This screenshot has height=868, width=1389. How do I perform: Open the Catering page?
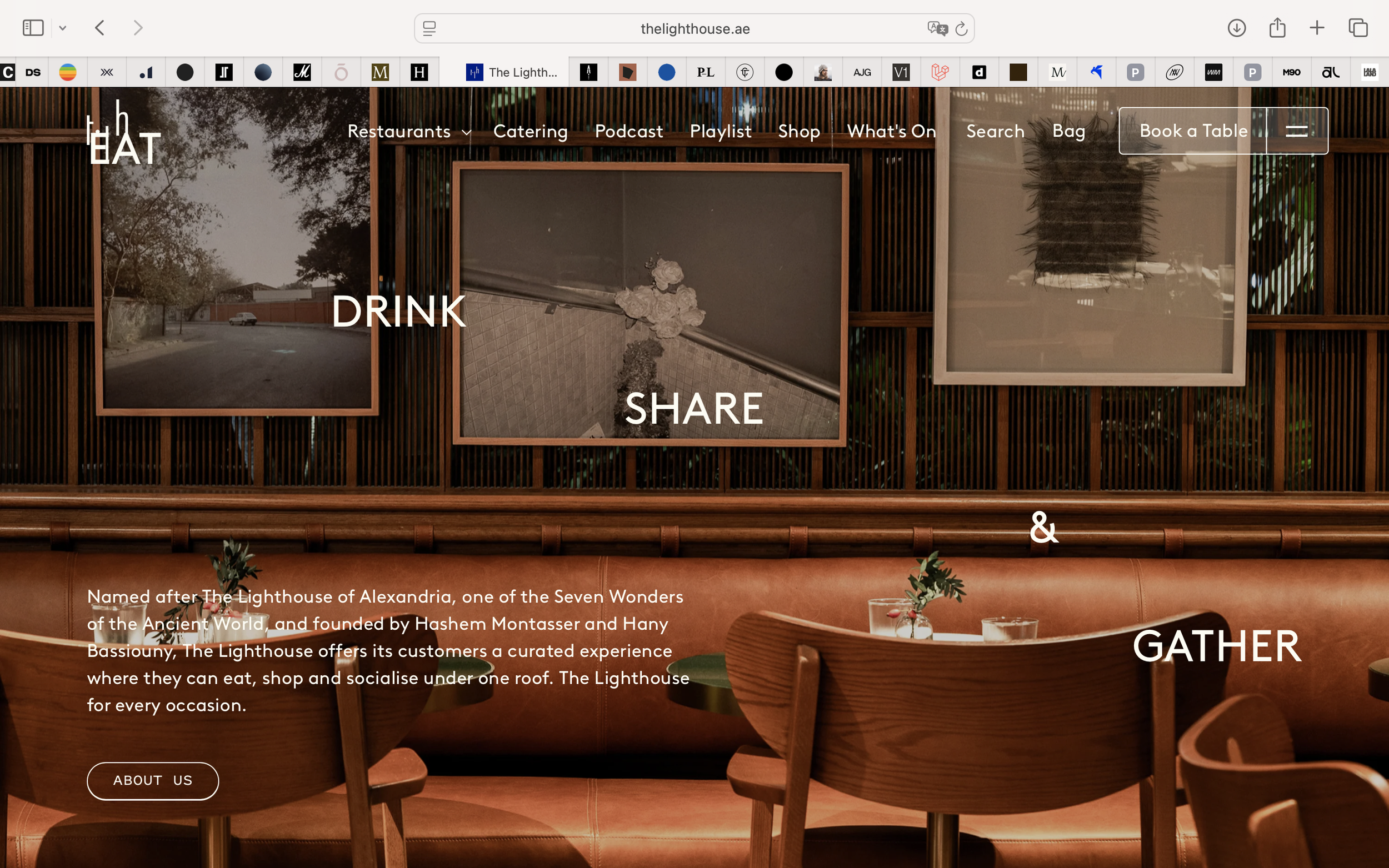[530, 132]
